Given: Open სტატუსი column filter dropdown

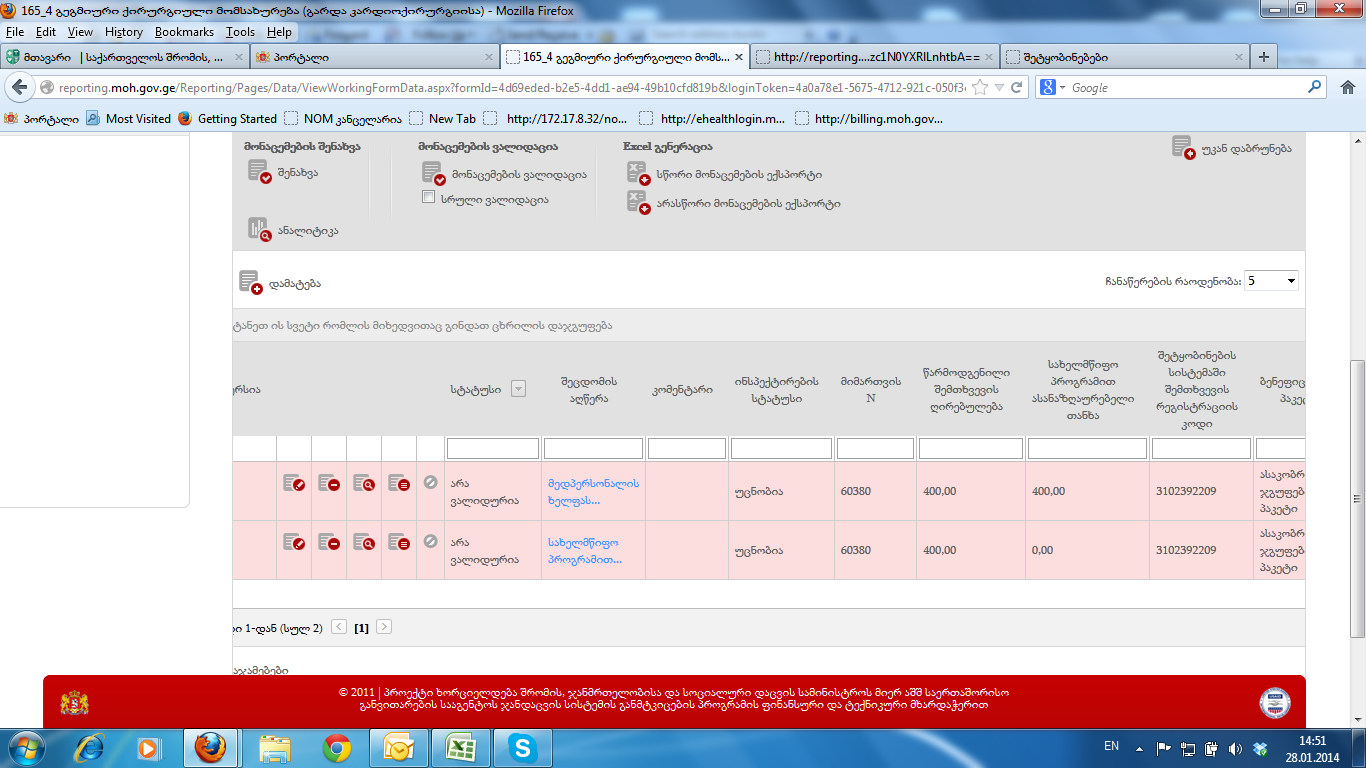Looking at the screenshot, I should 518,389.
